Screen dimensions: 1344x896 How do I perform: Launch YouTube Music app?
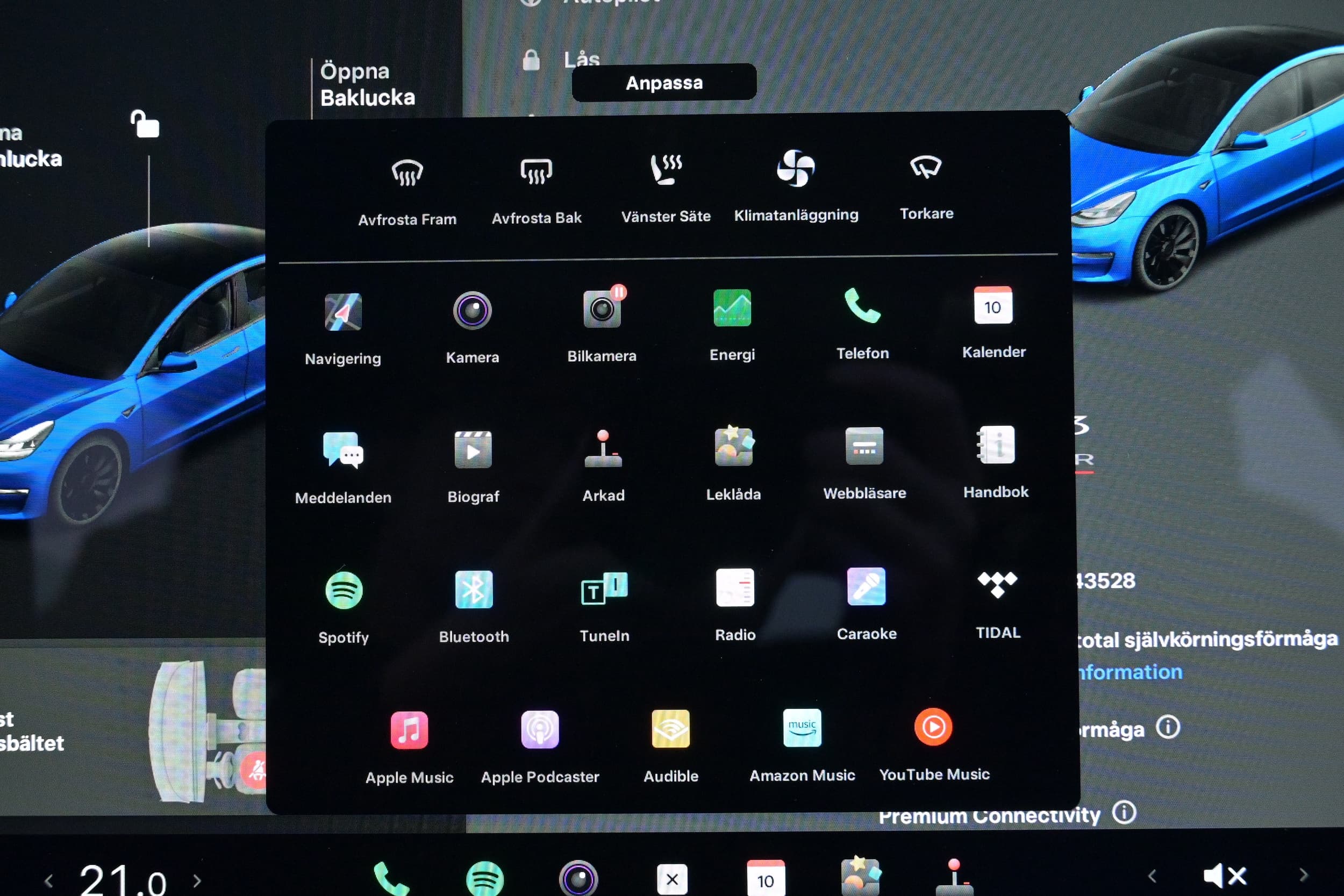[x=933, y=727]
